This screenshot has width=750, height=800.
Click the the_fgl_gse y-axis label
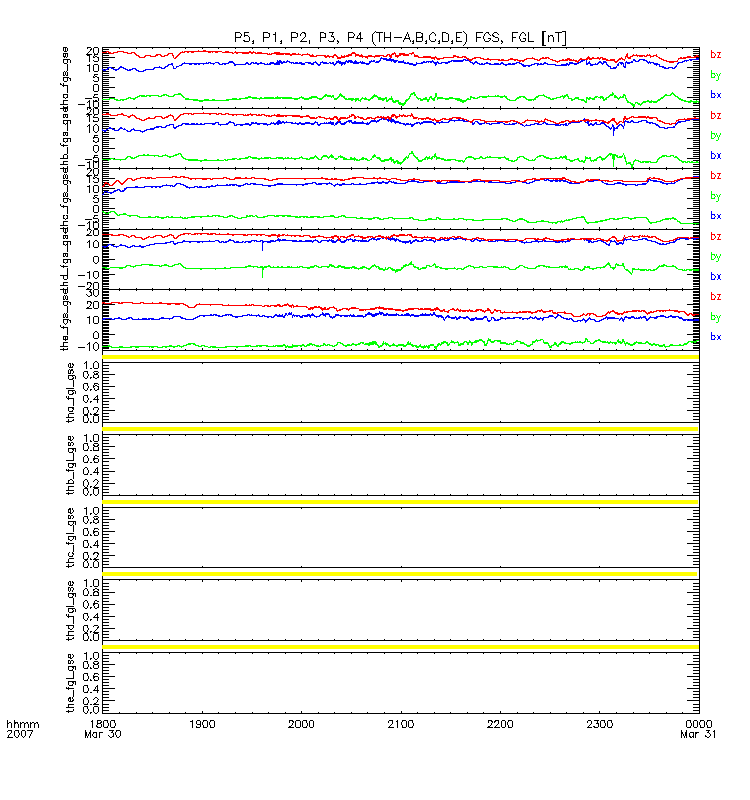(70, 683)
